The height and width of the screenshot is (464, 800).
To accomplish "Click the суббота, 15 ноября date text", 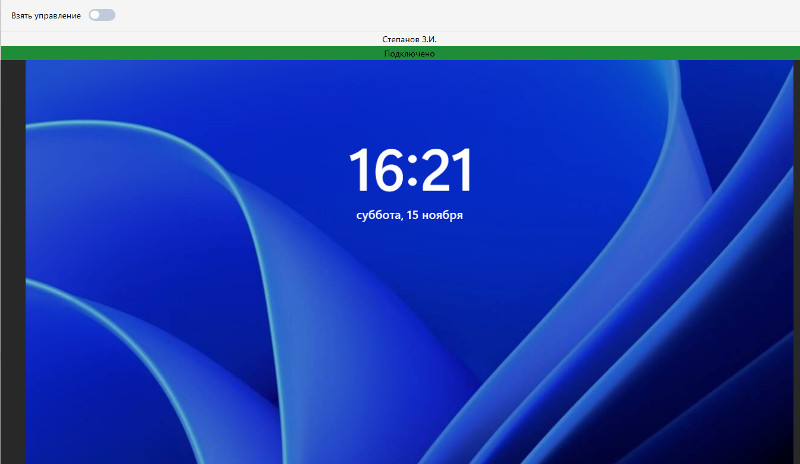I will click(409, 215).
